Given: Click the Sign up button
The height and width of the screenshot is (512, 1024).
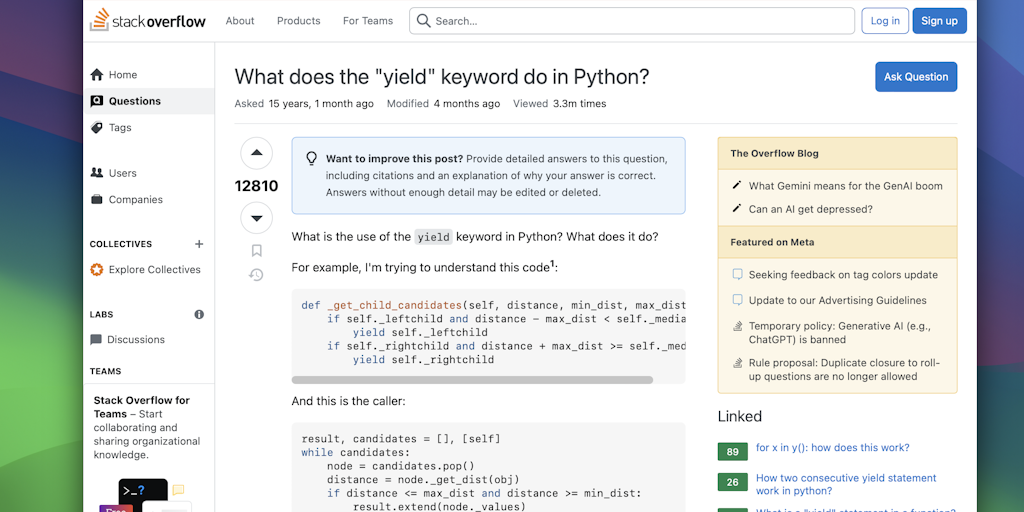Looking at the screenshot, I should 939,21.
